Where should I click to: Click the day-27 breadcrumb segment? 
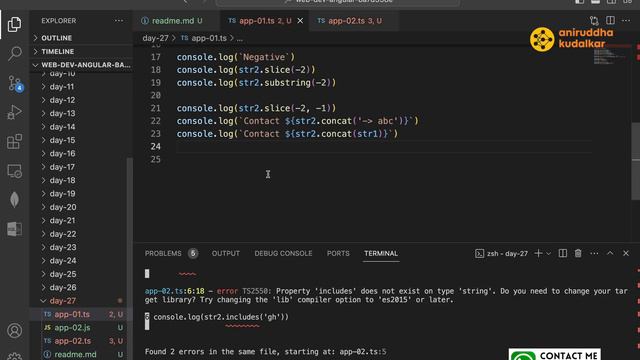click(x=156, y=38)
